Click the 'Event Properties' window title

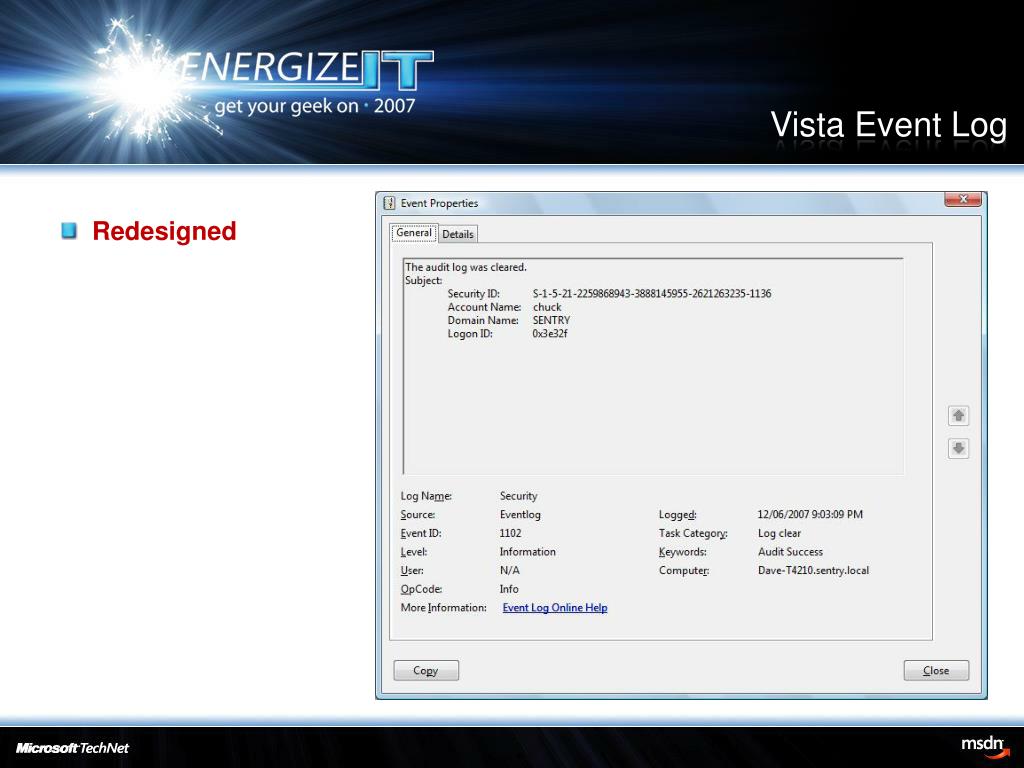(x=439, y=203)
